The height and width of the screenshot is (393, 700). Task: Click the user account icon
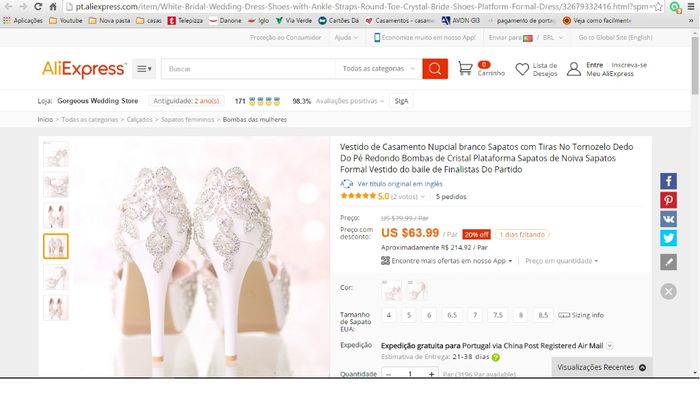574,69
